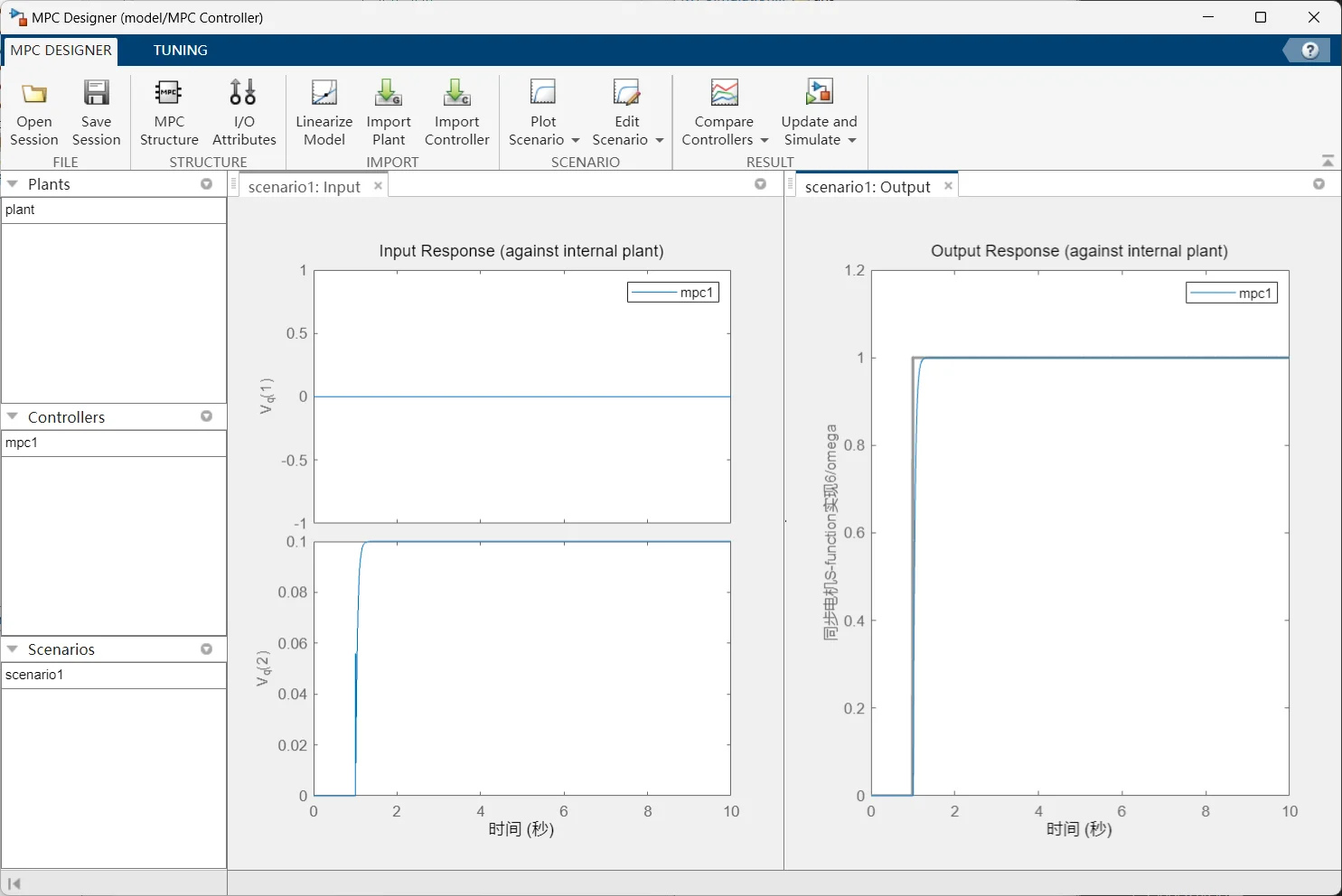Open the Plot Scenario dropdown arrow

[x=576, y=140]
